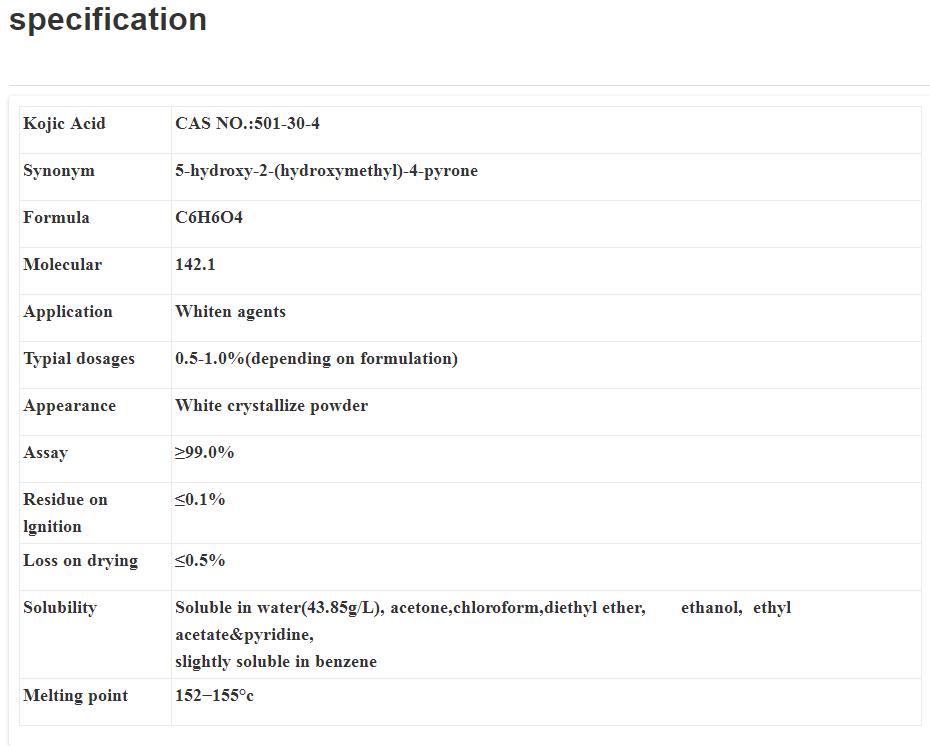Click the 5-hydroxy-2-(hydroxymethyl)-4-pyrone value
930x746 pixels.
coord(326,171)
